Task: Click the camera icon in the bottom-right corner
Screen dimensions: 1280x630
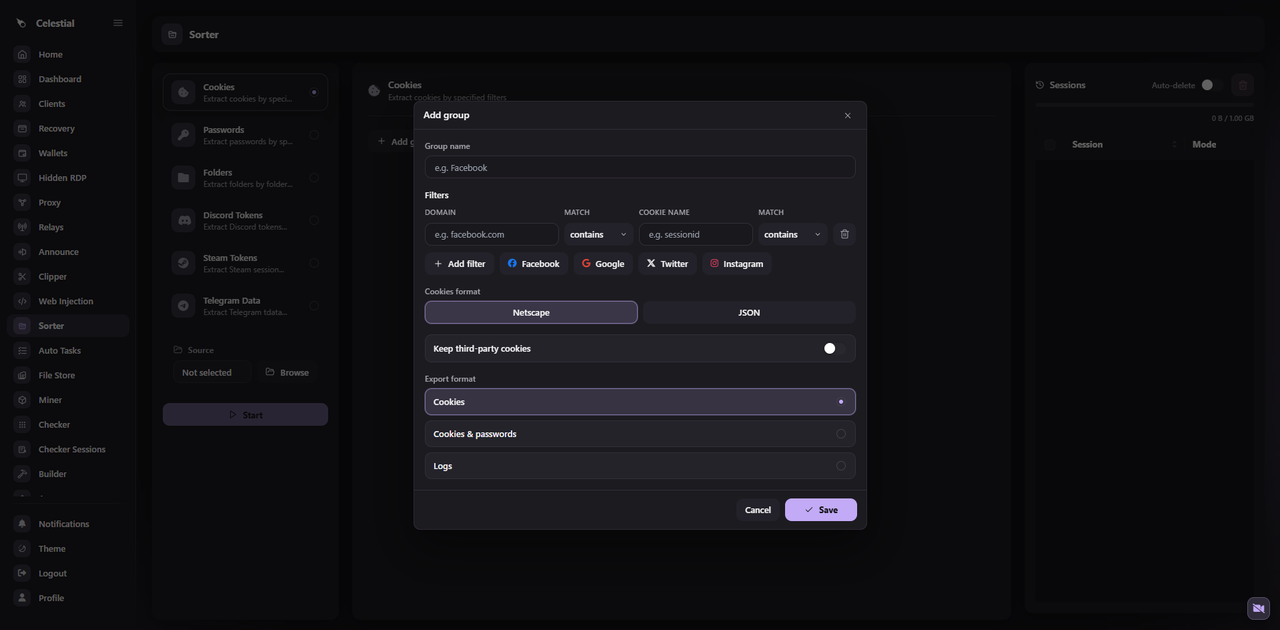Action: (1258, 608)
